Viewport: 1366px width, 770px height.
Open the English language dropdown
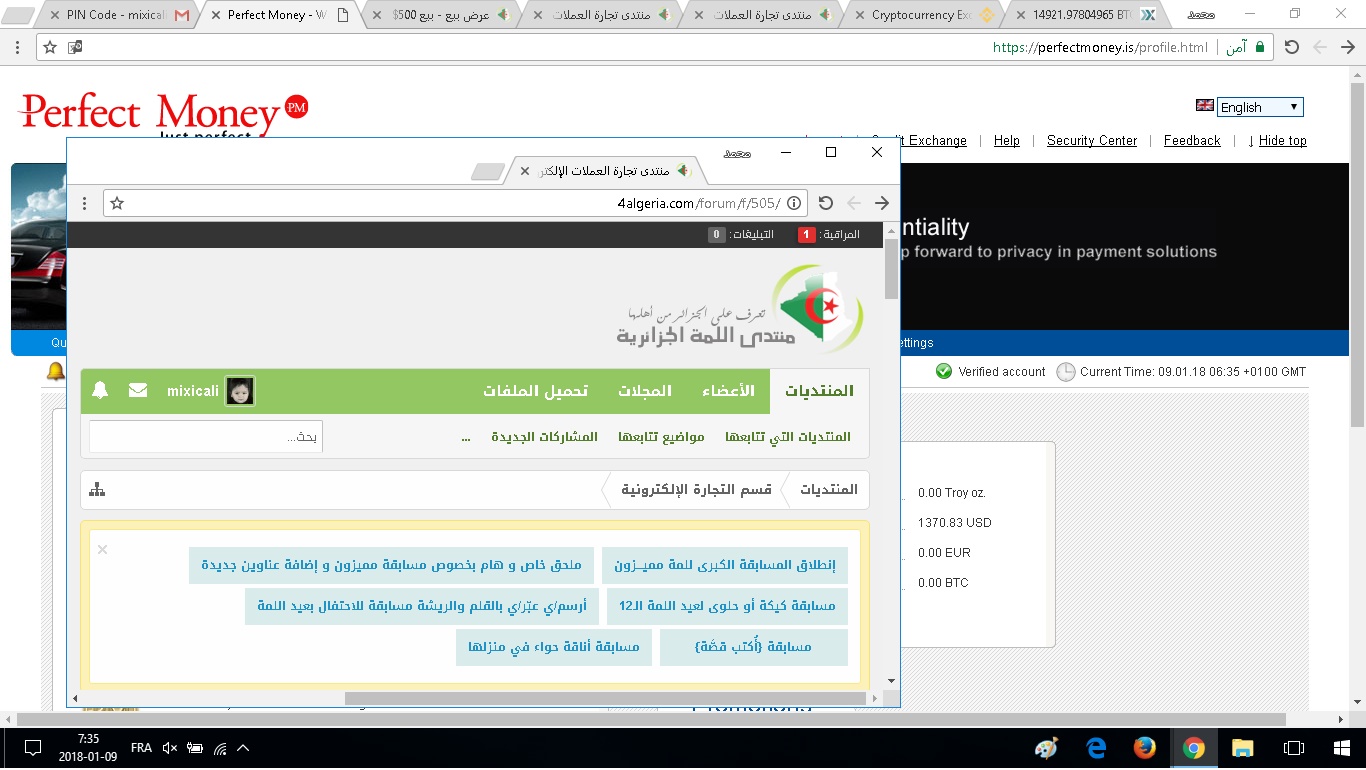1259,107
